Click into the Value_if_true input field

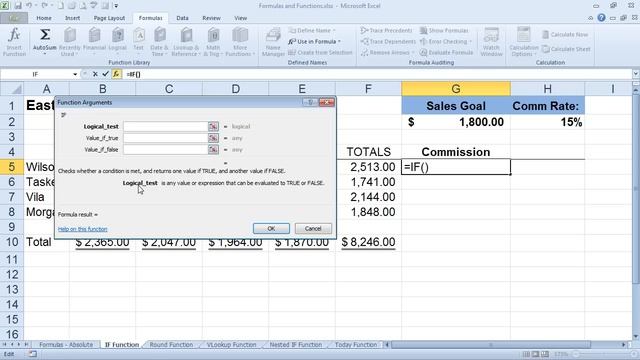(x=166, y=138)
